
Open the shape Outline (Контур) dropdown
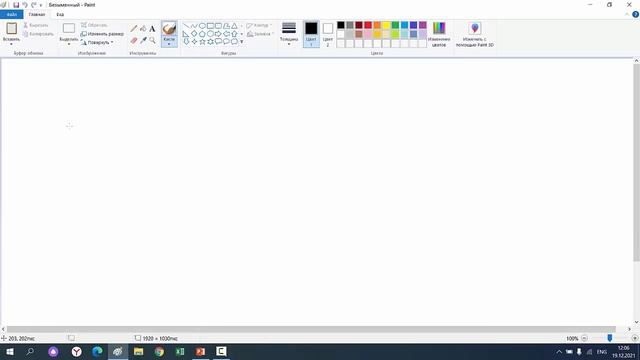click(259, 25)
